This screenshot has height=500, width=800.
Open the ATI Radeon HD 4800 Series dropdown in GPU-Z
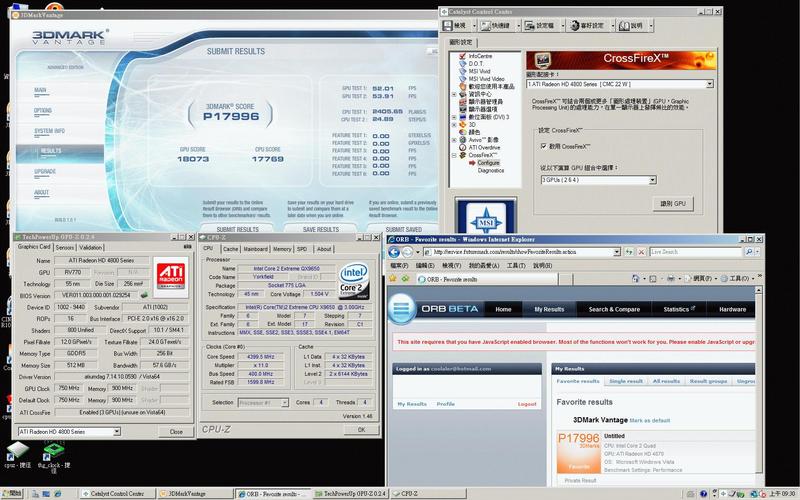point(117,432)
